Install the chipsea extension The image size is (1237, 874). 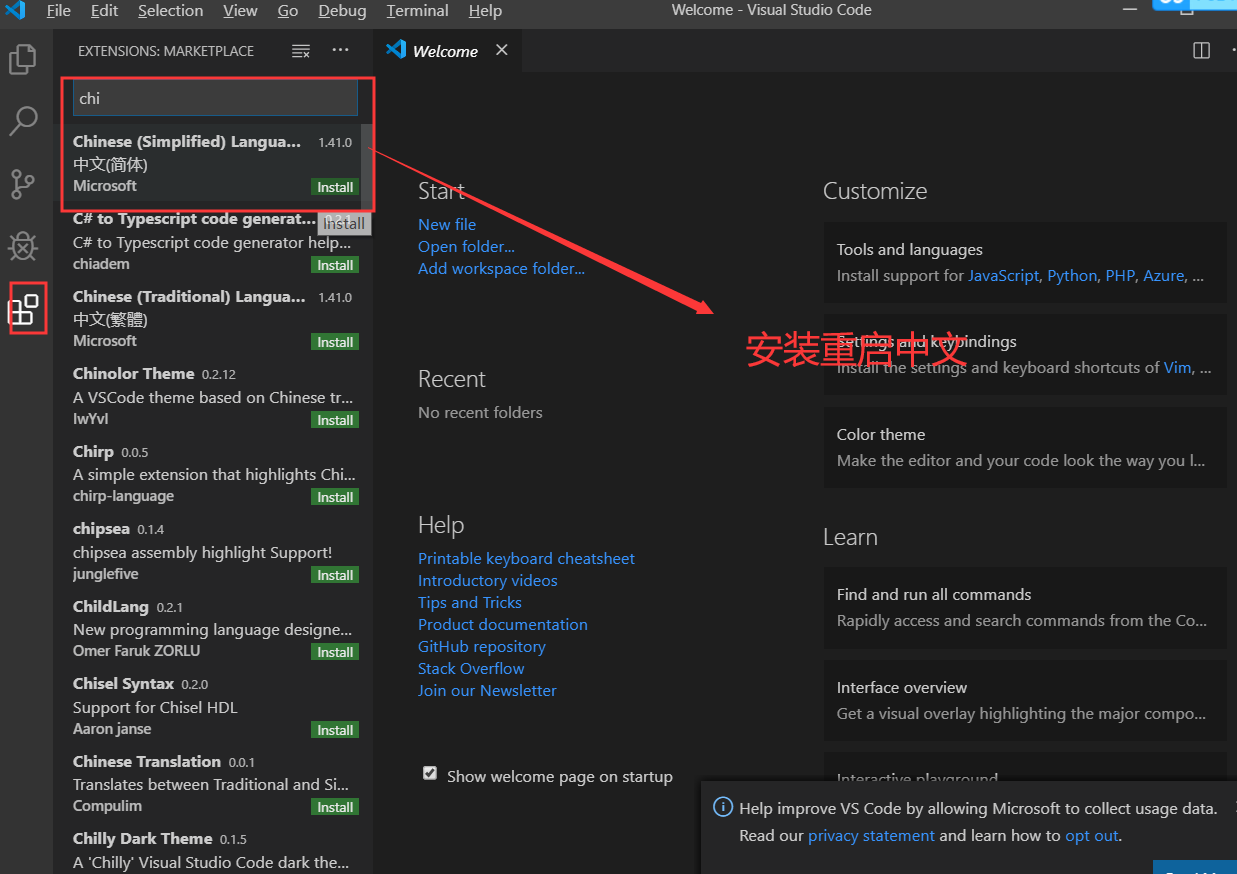coord(335,575)
